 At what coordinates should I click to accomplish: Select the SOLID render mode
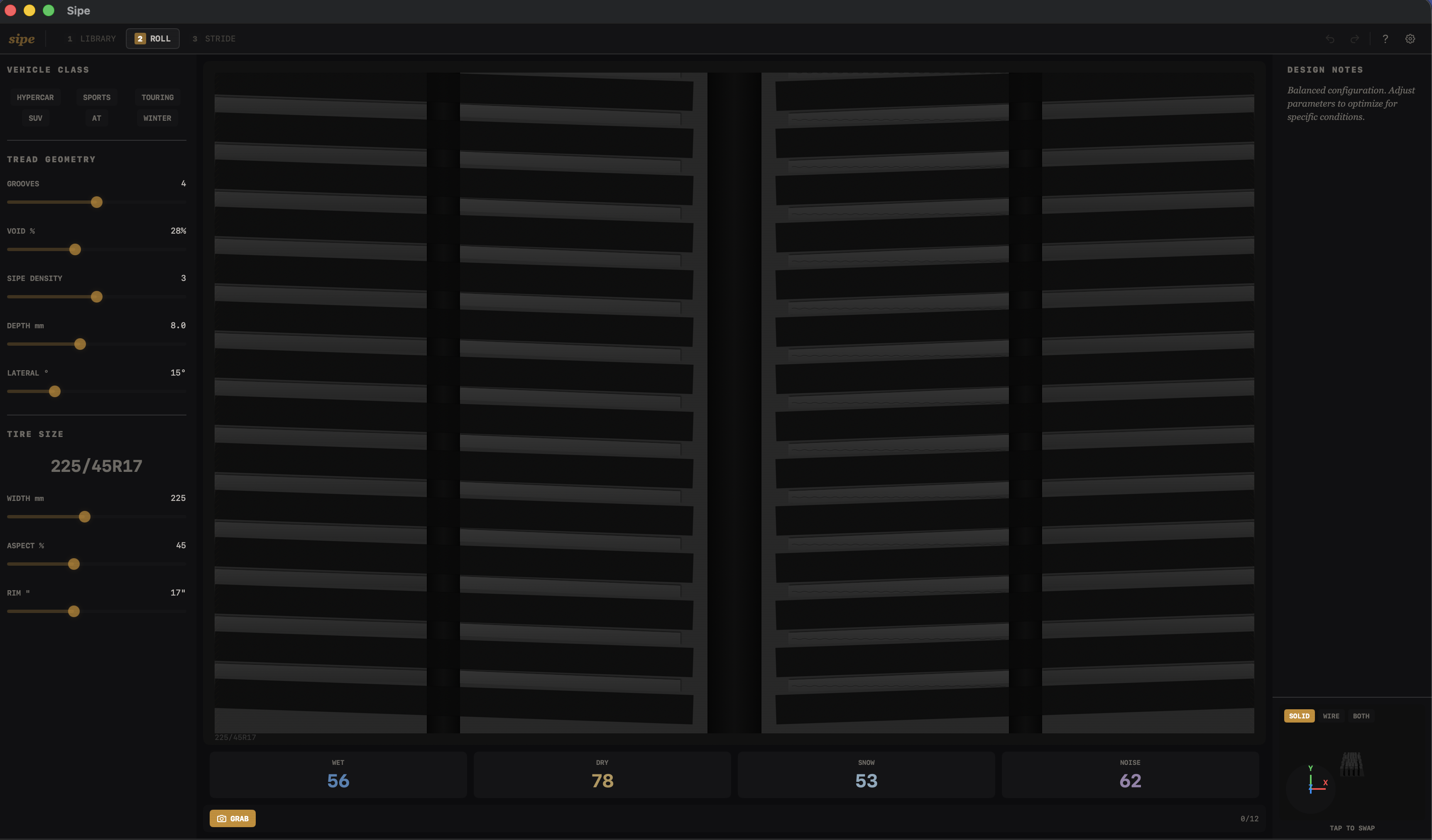click(x=1299, y=715)
